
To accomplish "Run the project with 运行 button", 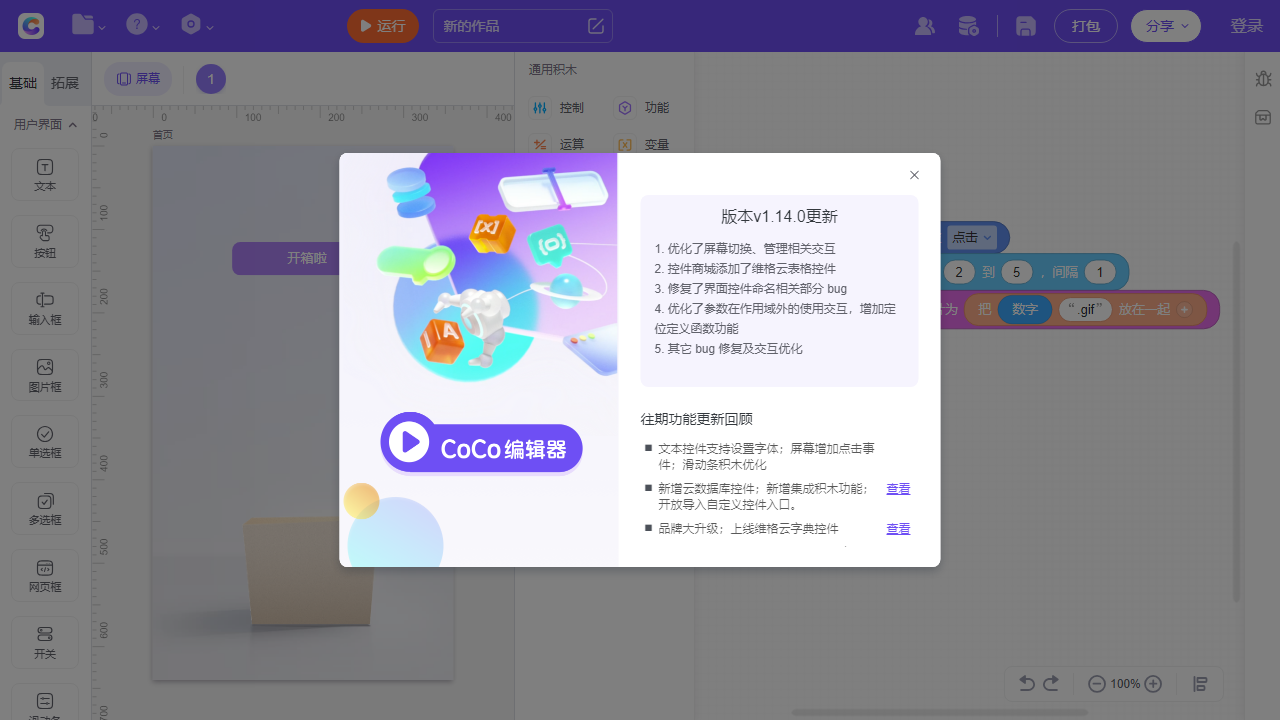I will point(383,26).
